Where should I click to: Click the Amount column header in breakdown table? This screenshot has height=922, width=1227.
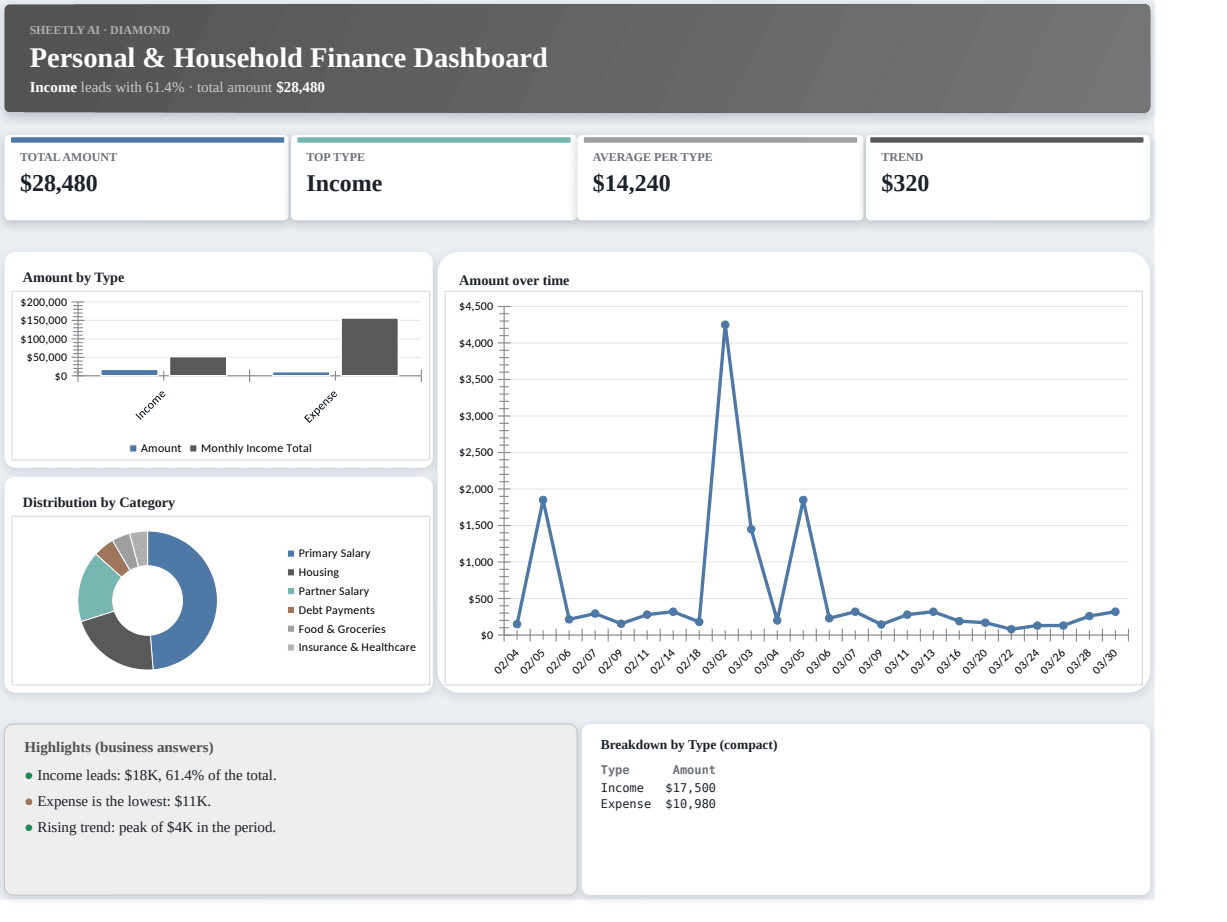694,770
